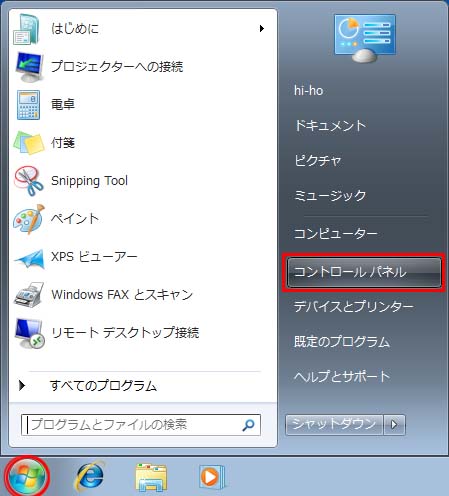Open the shutdown options arrow

point(394,425)
